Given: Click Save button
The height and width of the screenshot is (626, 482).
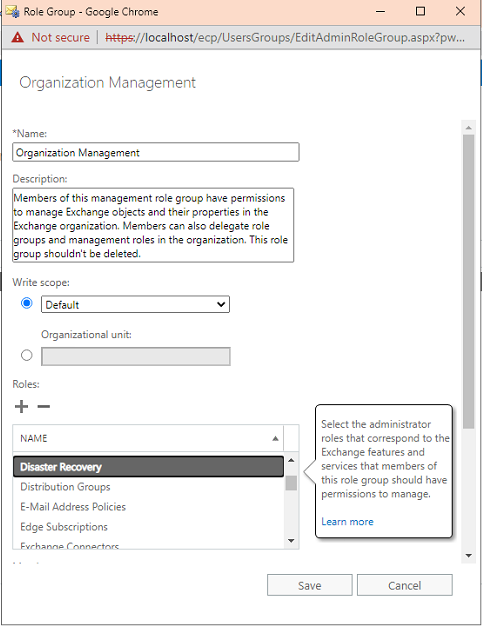Looking at the screenshot, I should coord(309,585).
